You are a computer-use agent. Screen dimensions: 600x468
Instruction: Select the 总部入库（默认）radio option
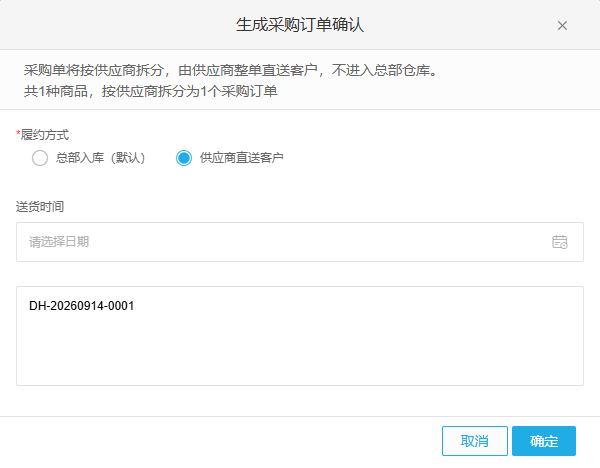pos(40,158)
